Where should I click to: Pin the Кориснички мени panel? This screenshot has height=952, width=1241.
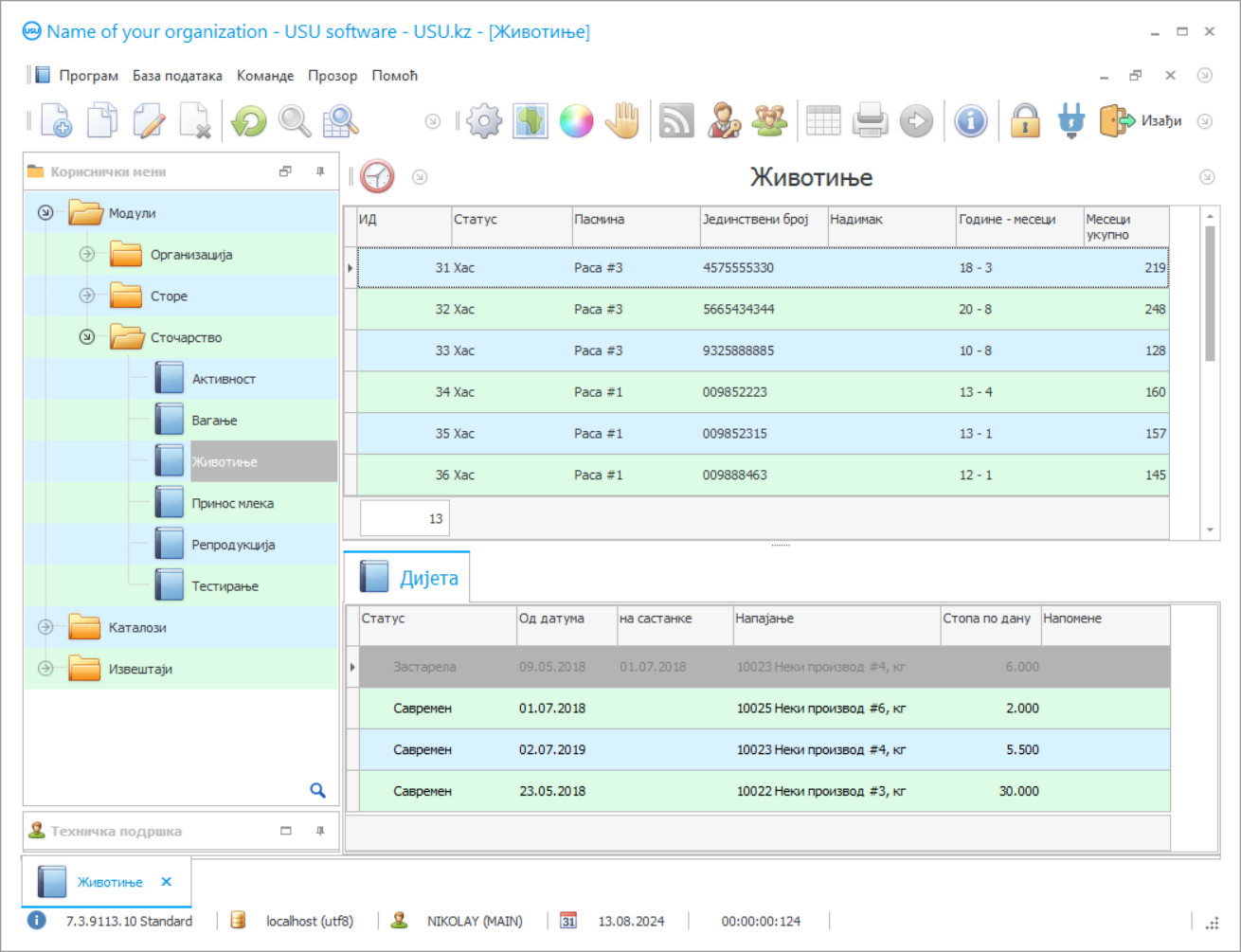pos(320,171)
